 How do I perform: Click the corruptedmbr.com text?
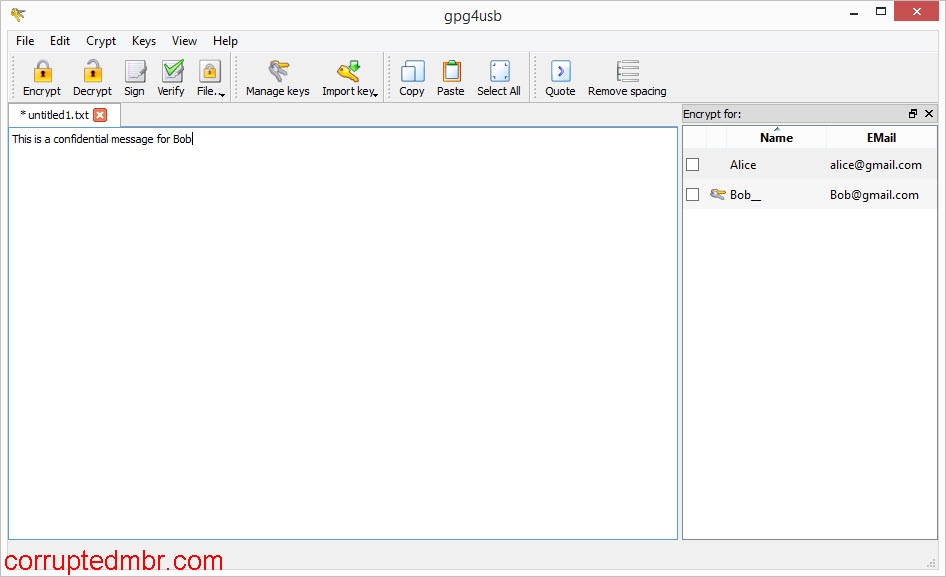[x=113, y=560]
